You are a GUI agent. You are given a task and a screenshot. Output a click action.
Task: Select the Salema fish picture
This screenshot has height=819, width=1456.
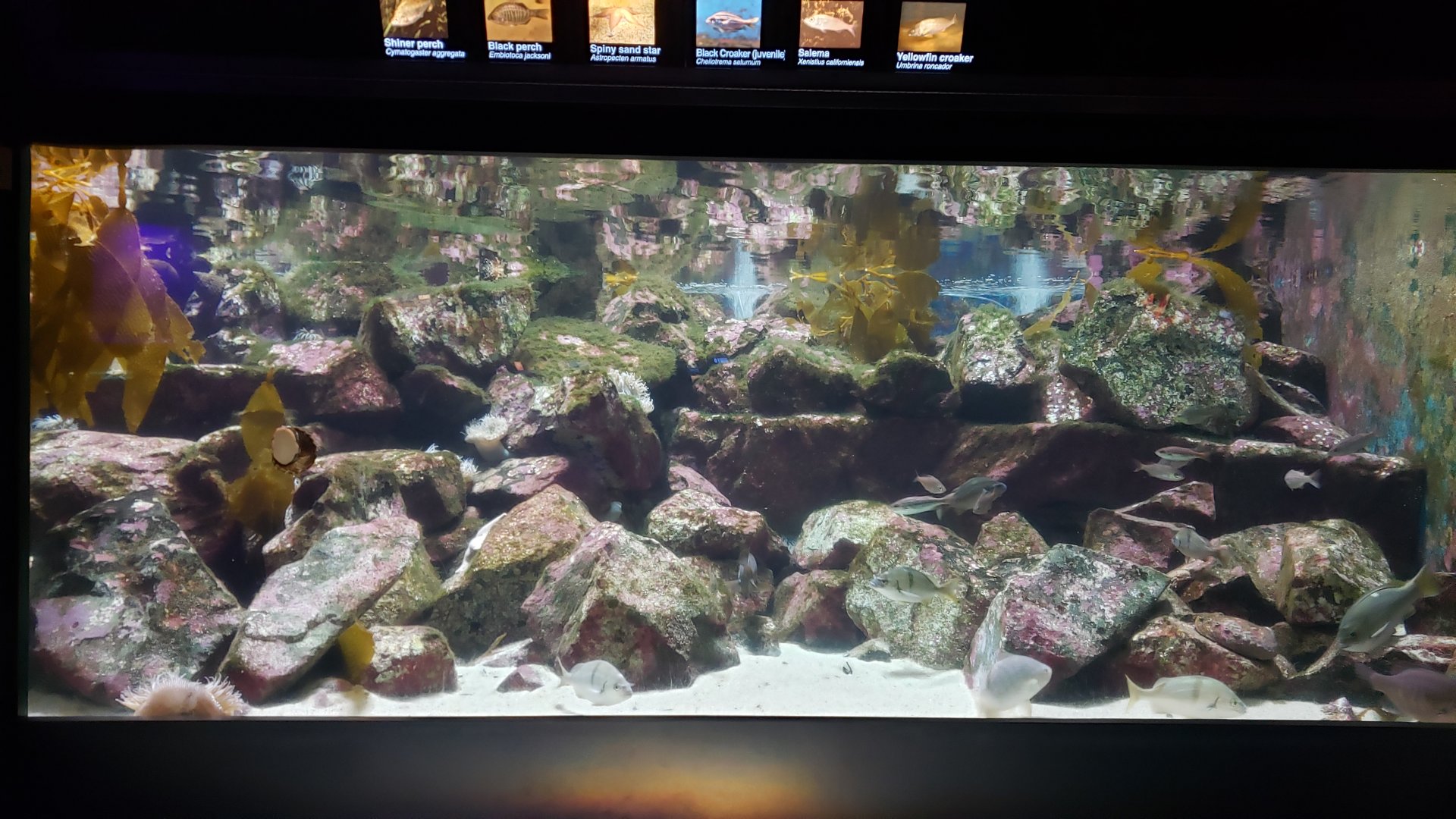tap(831, 24)
